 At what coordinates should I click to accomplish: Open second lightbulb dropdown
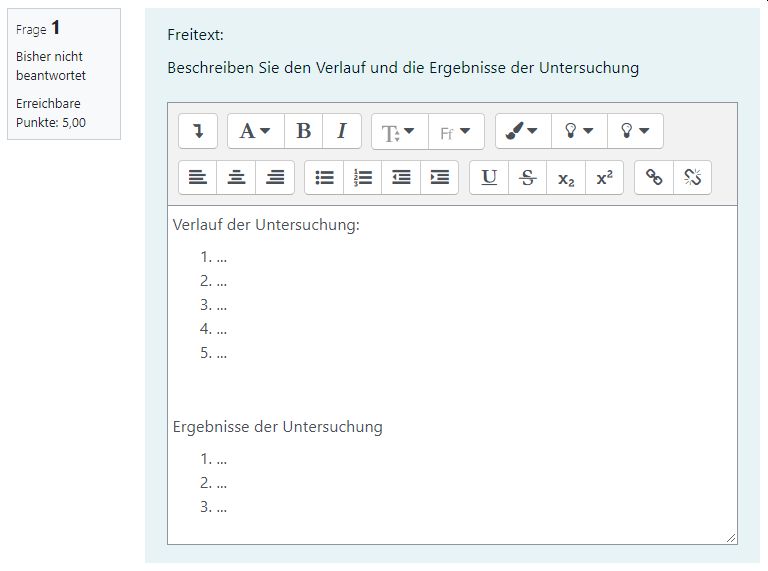point(635,131)
